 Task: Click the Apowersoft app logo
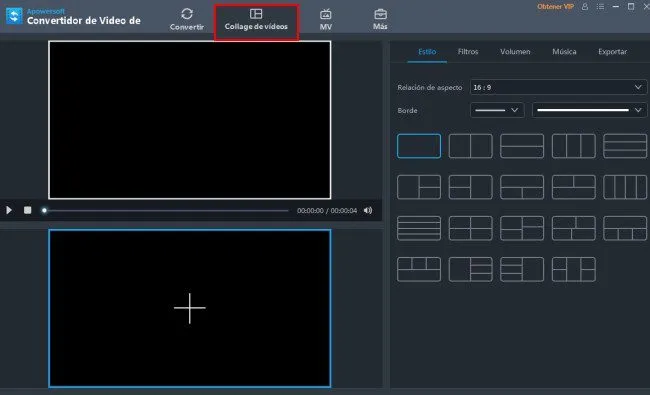(x=14, y=16)
